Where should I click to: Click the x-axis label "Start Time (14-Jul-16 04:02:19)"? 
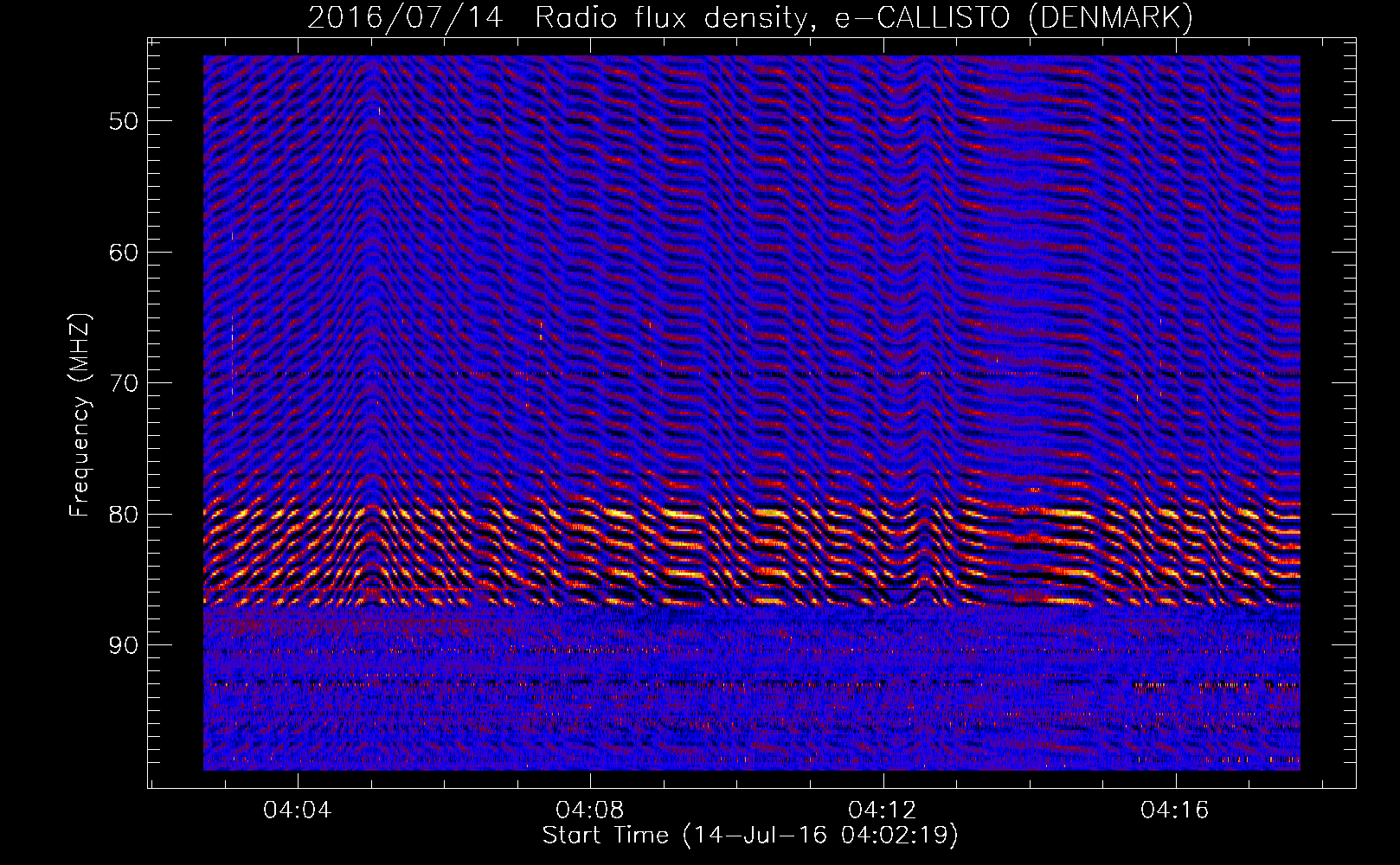pos(750,836)
